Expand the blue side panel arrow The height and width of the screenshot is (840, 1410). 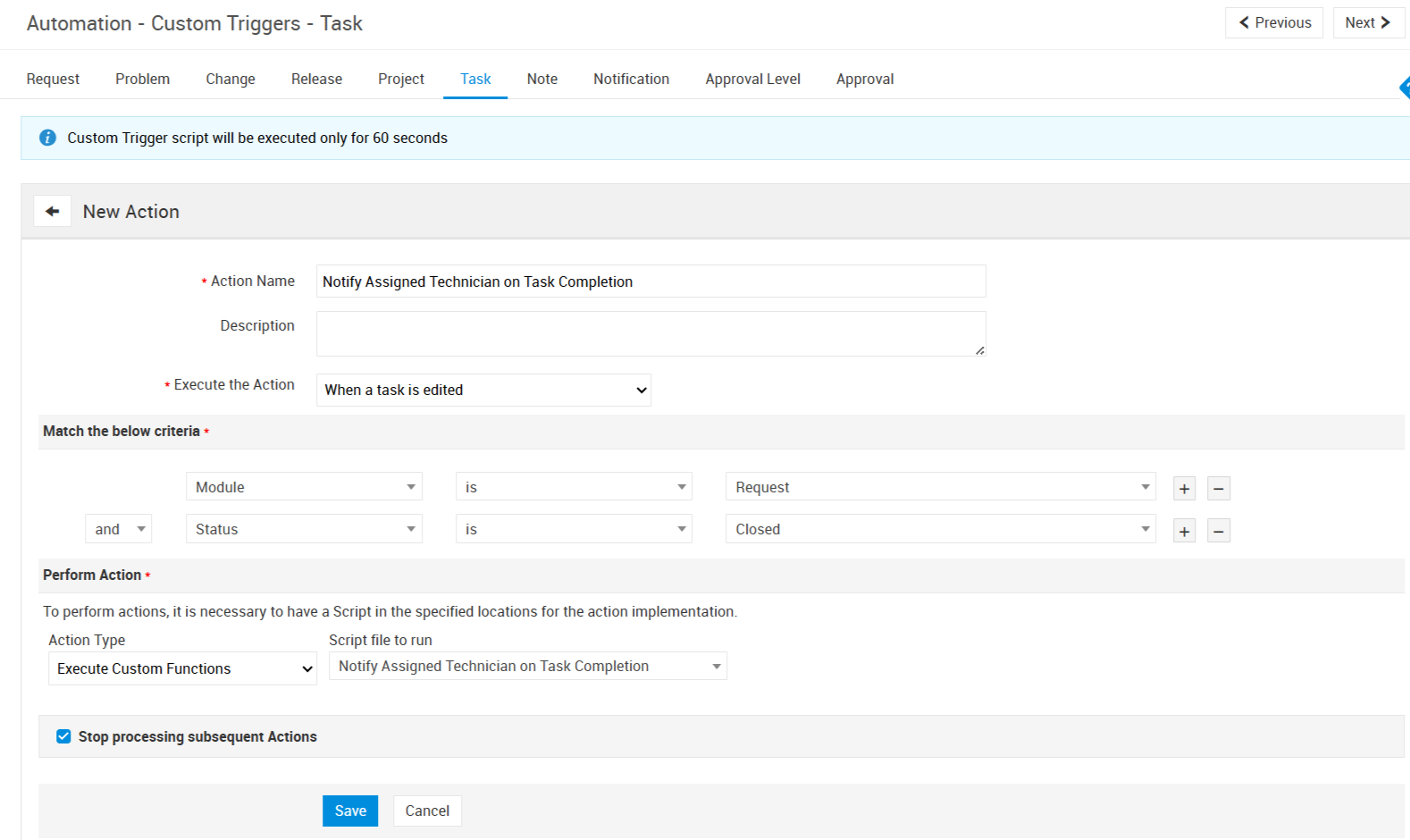click(x=1404, y=87)
